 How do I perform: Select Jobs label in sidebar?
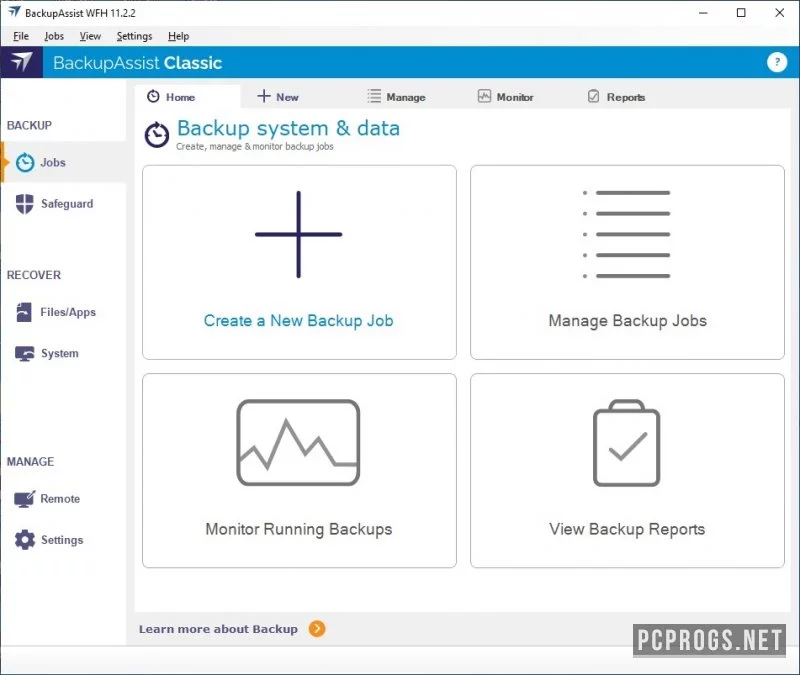click(53, 163)
